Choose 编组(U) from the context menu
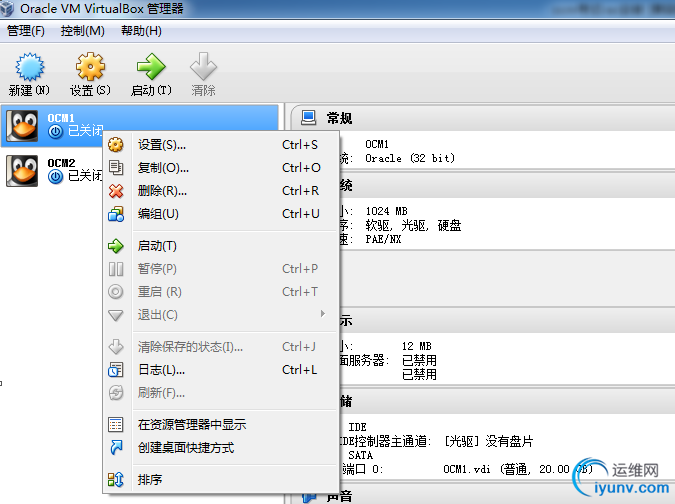Viewport: 675px width, 504px height. pos(221,214)
